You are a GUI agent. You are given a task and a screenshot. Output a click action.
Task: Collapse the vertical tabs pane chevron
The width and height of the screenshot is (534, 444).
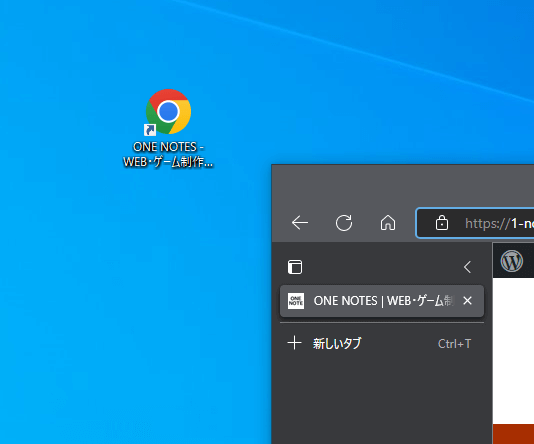click(468, 267)
